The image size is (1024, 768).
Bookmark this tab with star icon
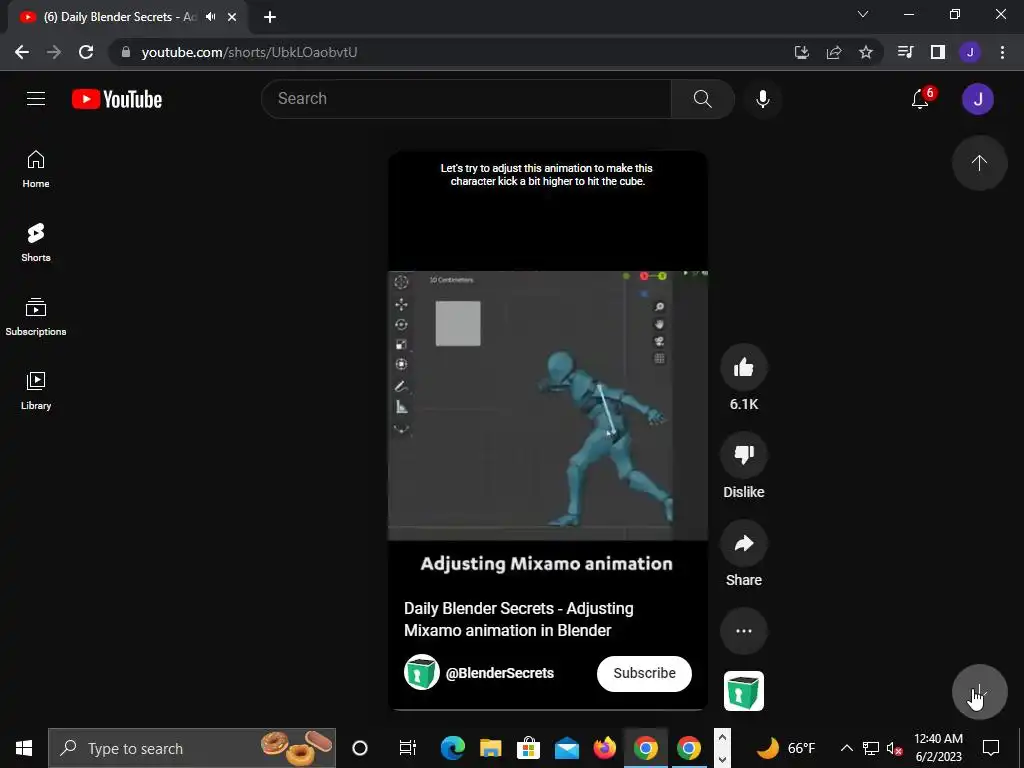866,52
